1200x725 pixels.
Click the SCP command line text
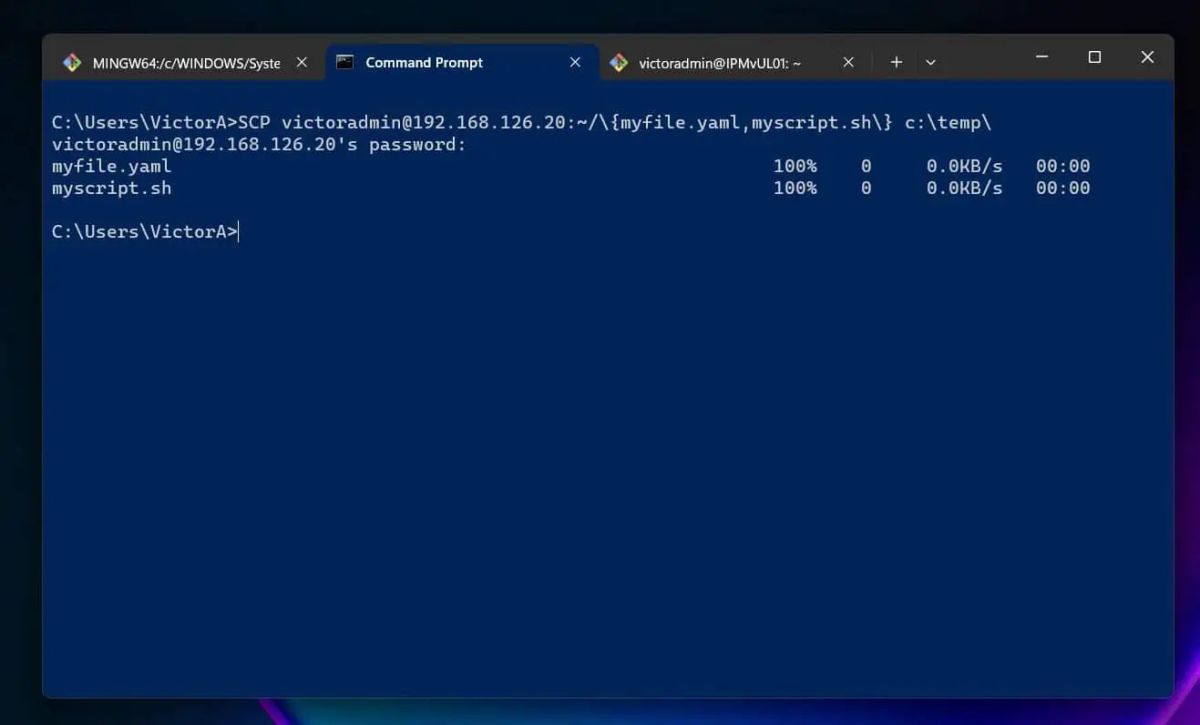point(521,123)
